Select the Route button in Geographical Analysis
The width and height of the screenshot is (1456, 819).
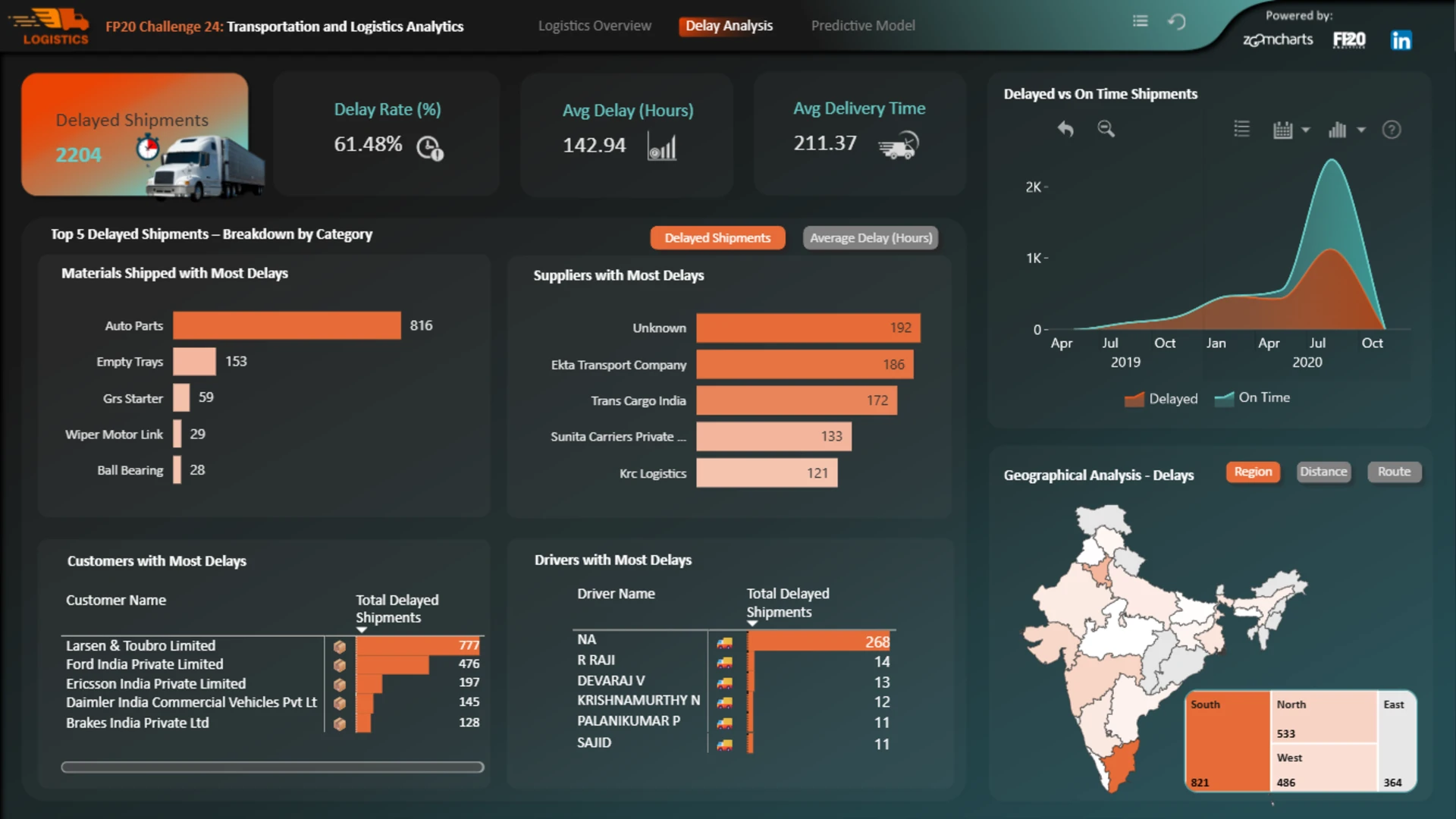1394,472
